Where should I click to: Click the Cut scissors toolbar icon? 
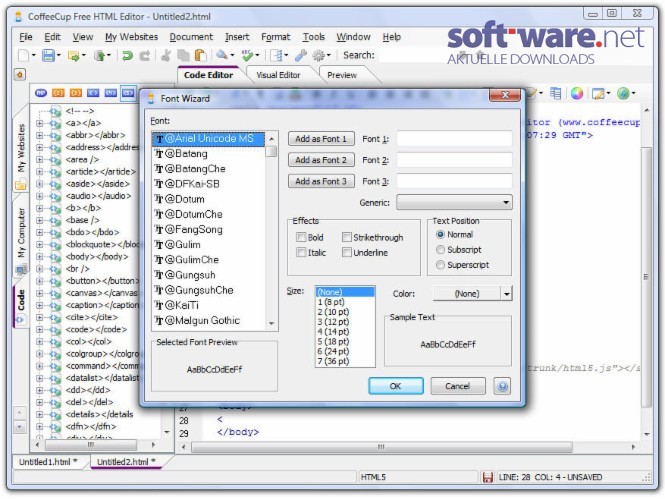coord(166,55)
